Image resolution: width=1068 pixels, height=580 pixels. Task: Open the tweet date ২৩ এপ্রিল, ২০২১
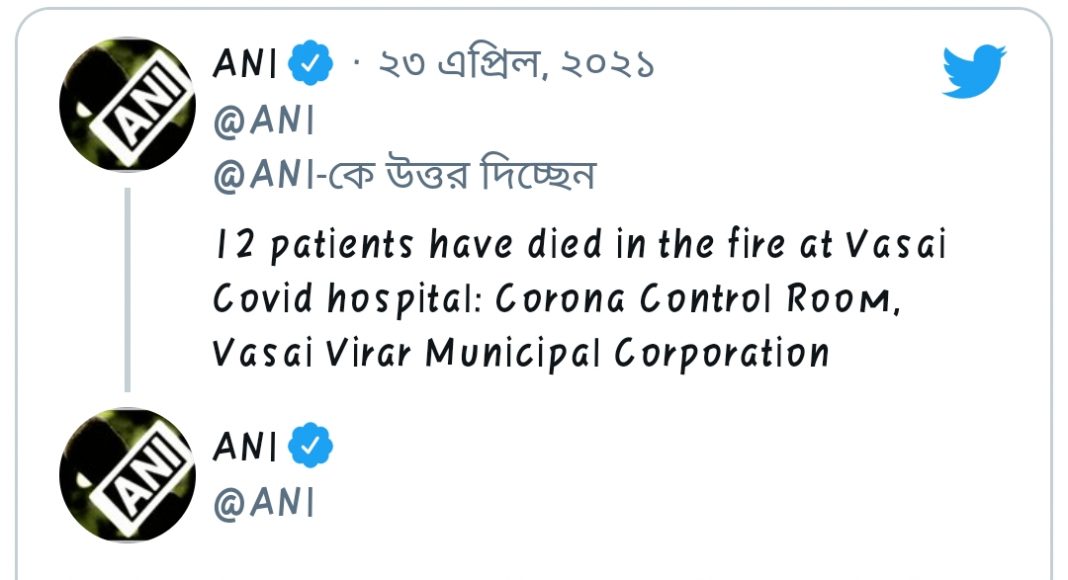(x=514, y=66)
